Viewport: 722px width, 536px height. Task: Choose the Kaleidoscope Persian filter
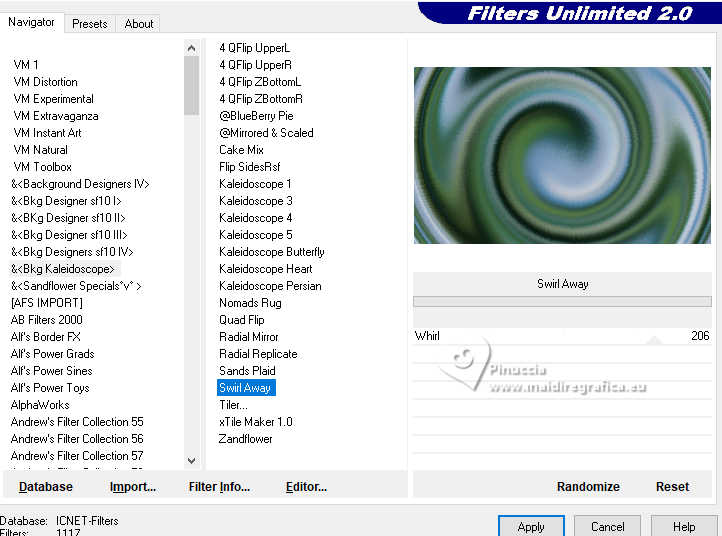(x=270, y=286)
